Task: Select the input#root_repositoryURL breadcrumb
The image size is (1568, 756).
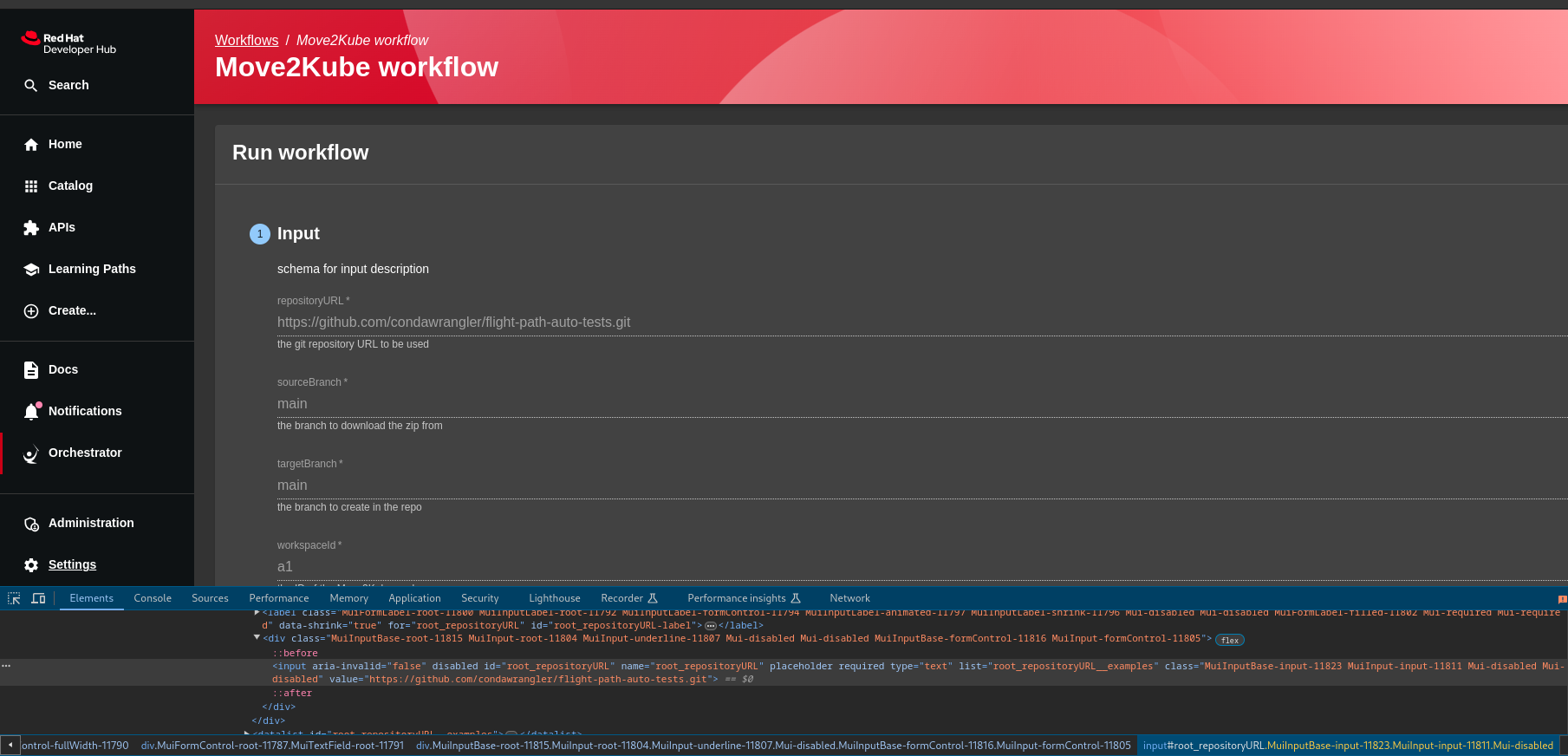Action: (1348, 746)
